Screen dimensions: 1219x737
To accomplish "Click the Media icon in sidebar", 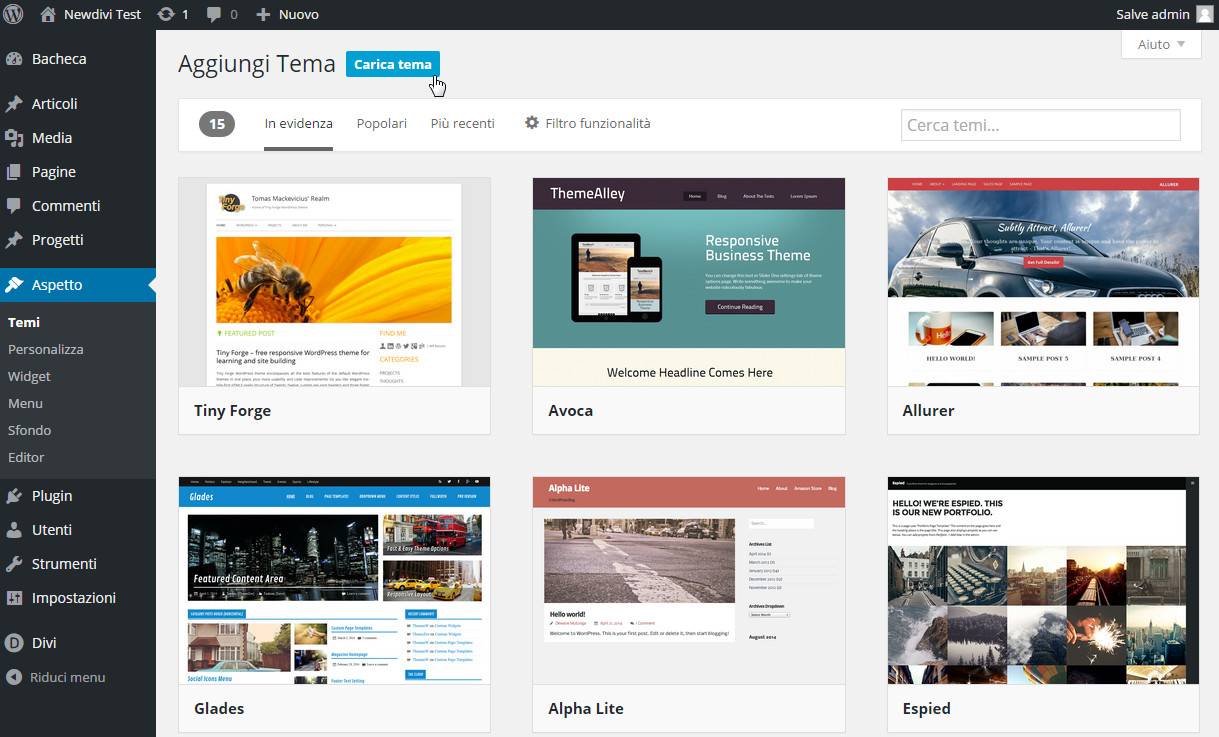I will coord(14,138).
